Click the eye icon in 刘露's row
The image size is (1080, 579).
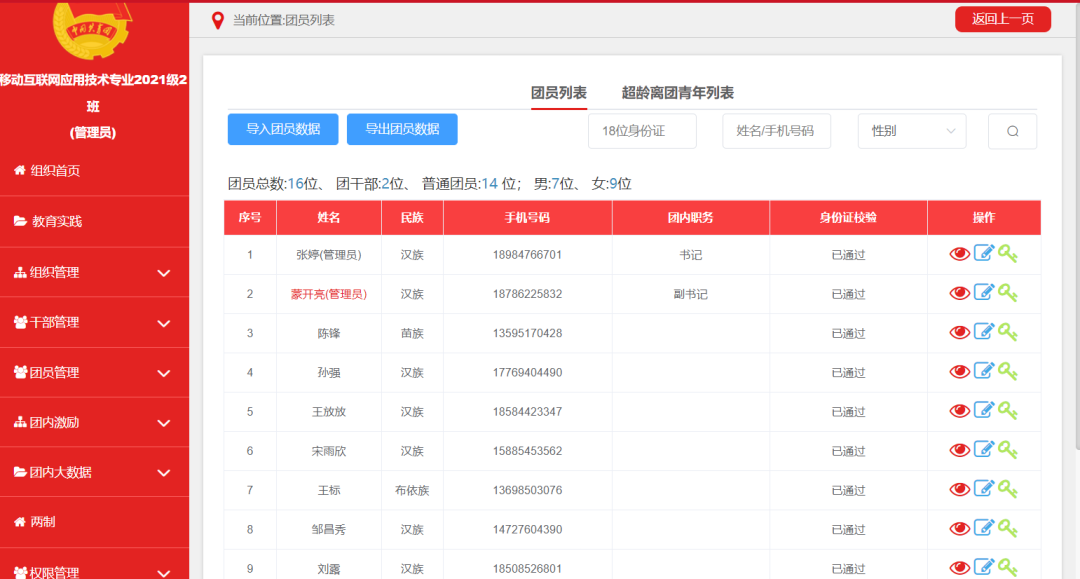[959, 567]
